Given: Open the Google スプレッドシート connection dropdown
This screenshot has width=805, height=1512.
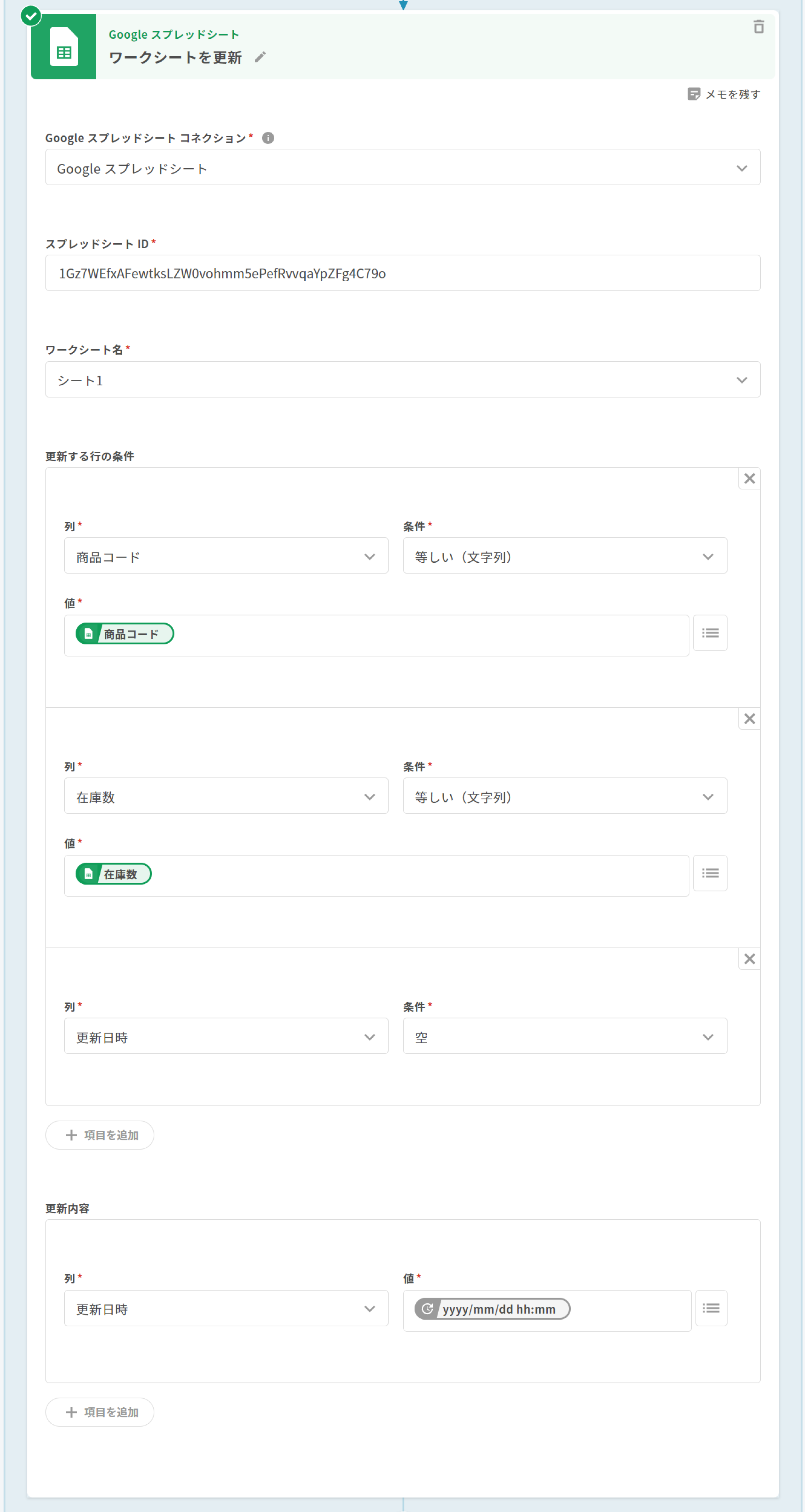Looking at the screenshot, I should [402, 168].
